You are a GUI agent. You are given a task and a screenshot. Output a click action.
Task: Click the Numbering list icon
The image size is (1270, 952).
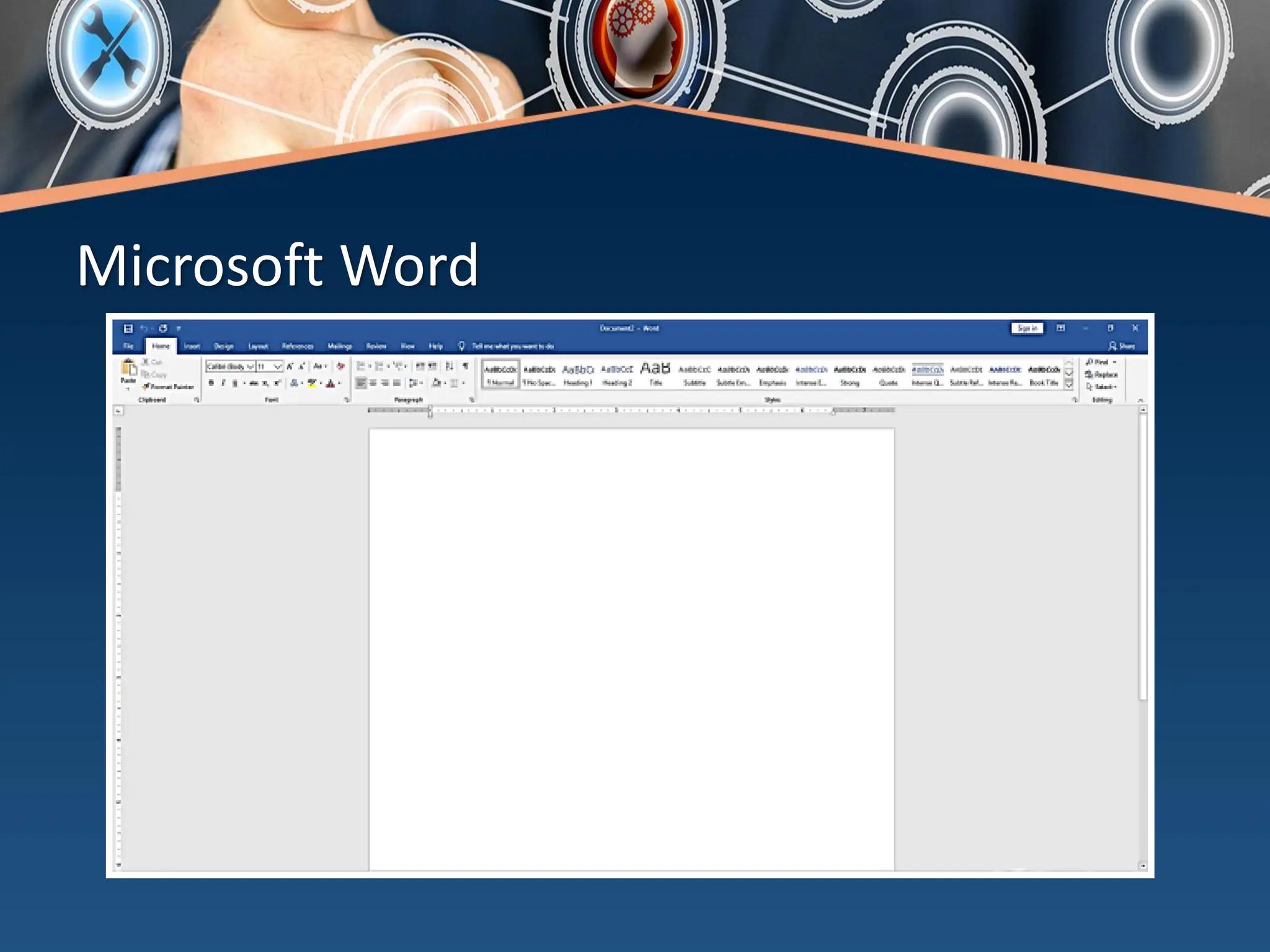(380, 366)
